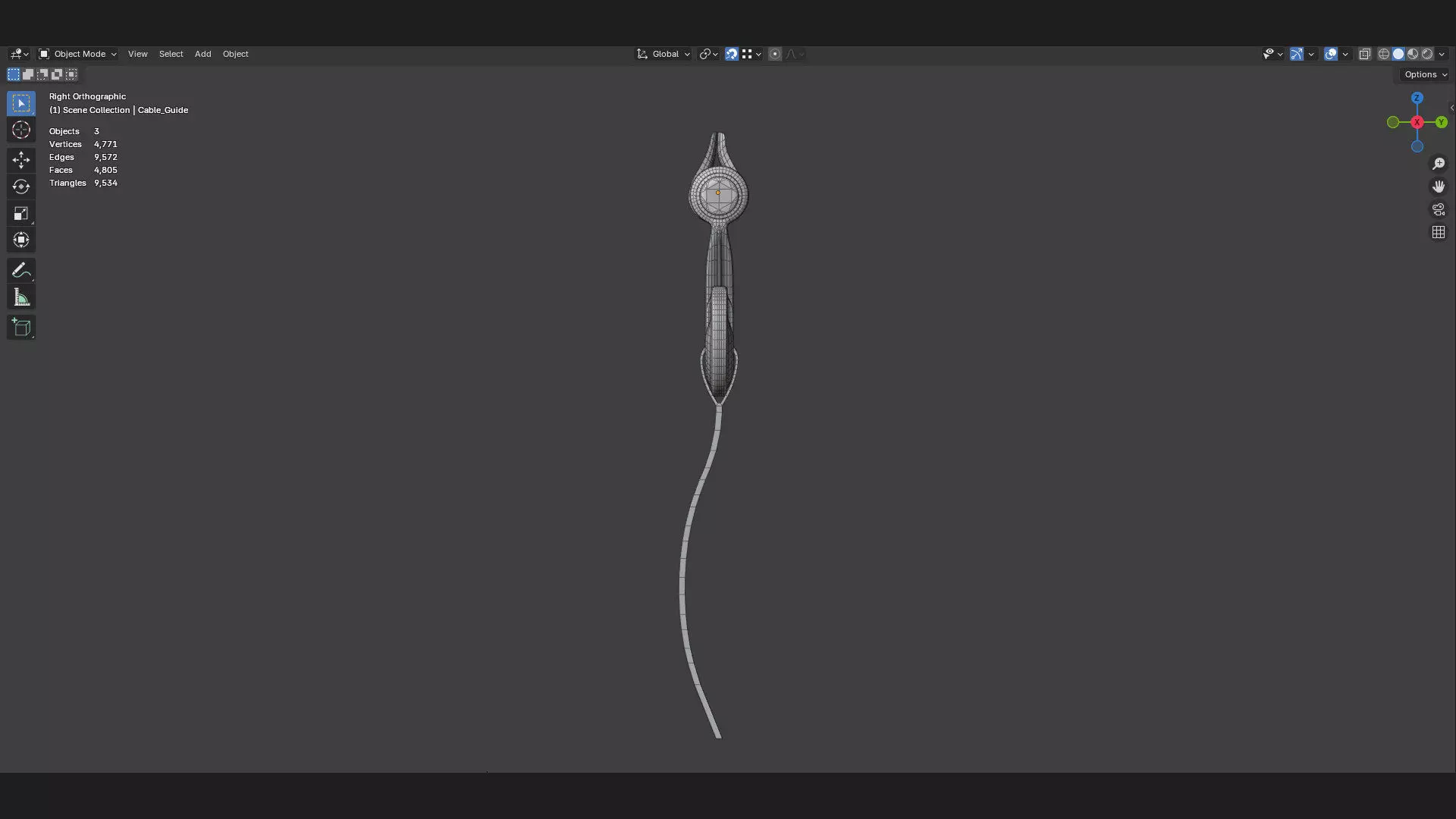Toggle the snapping magnet
This screenshot has width=1456, height=819.
click(731, 54)
